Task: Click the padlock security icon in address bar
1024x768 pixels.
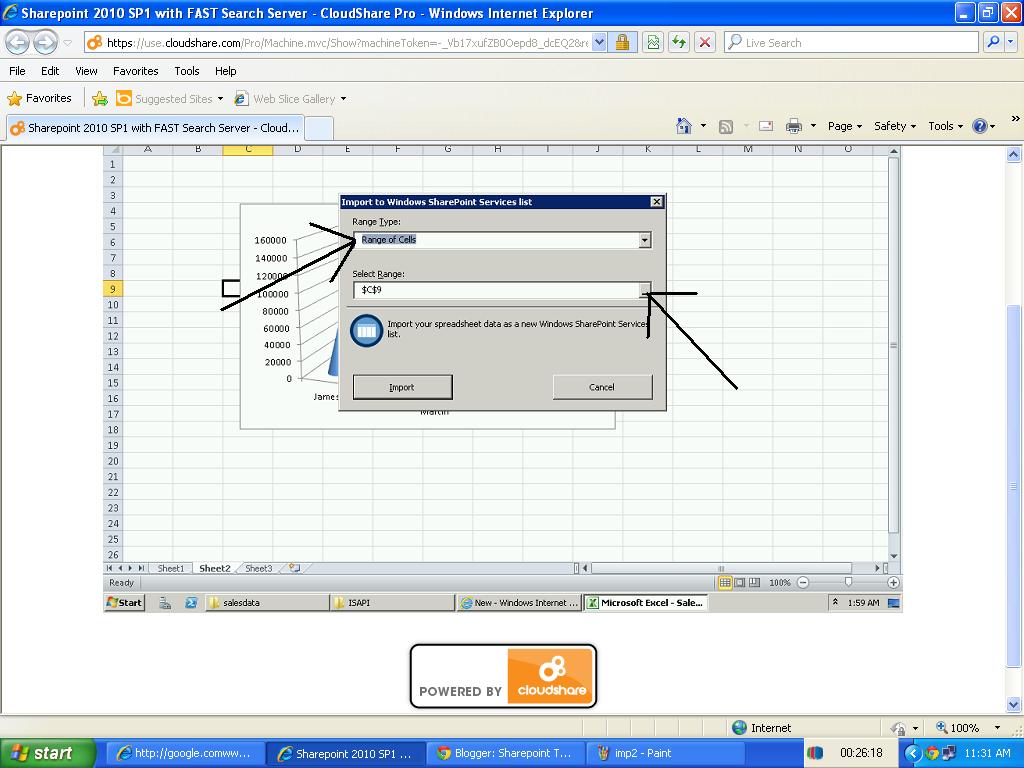Action: click(x=621, y=43)
